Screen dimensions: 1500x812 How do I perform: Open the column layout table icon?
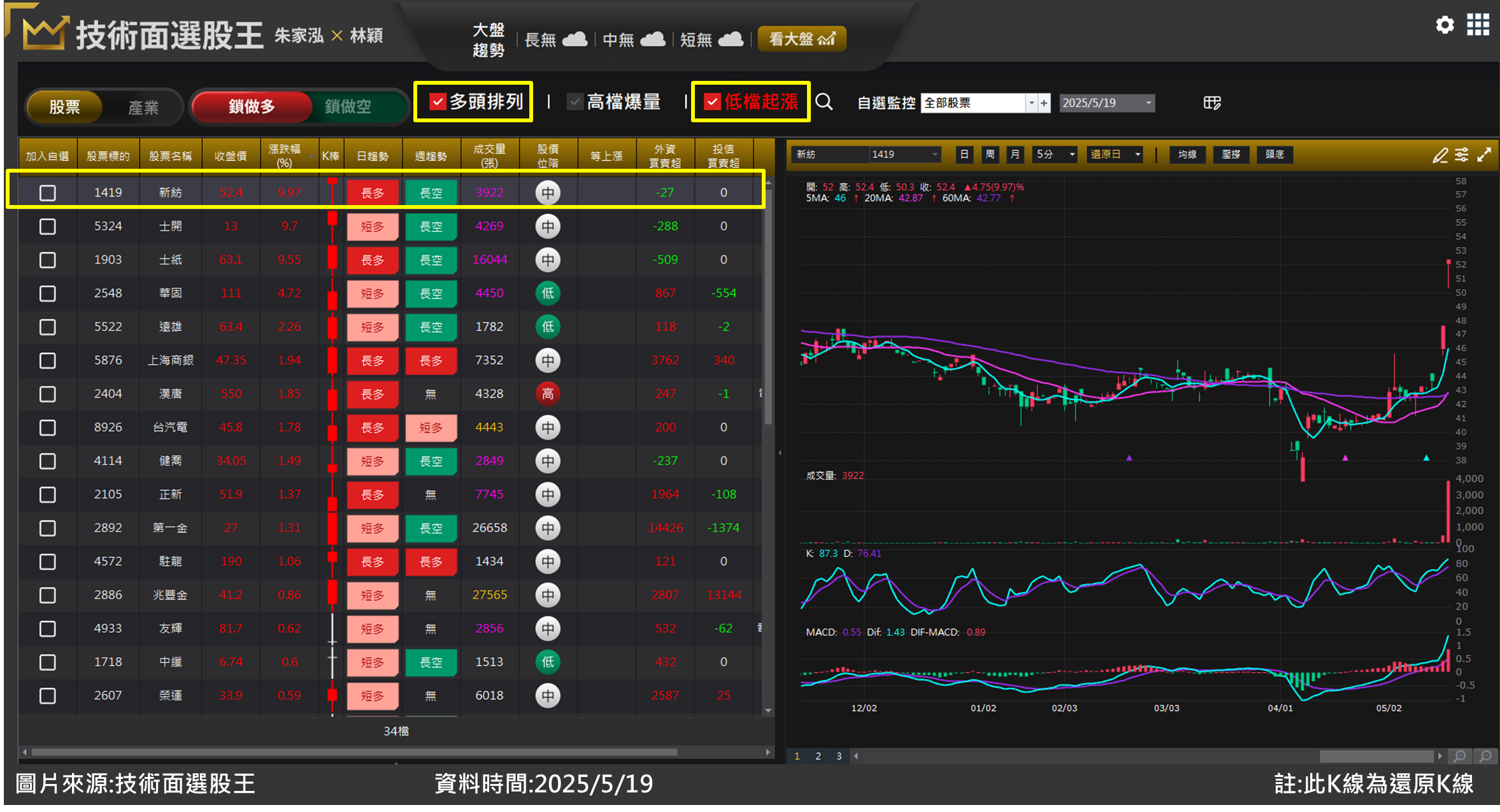(x=1212, y=103)
